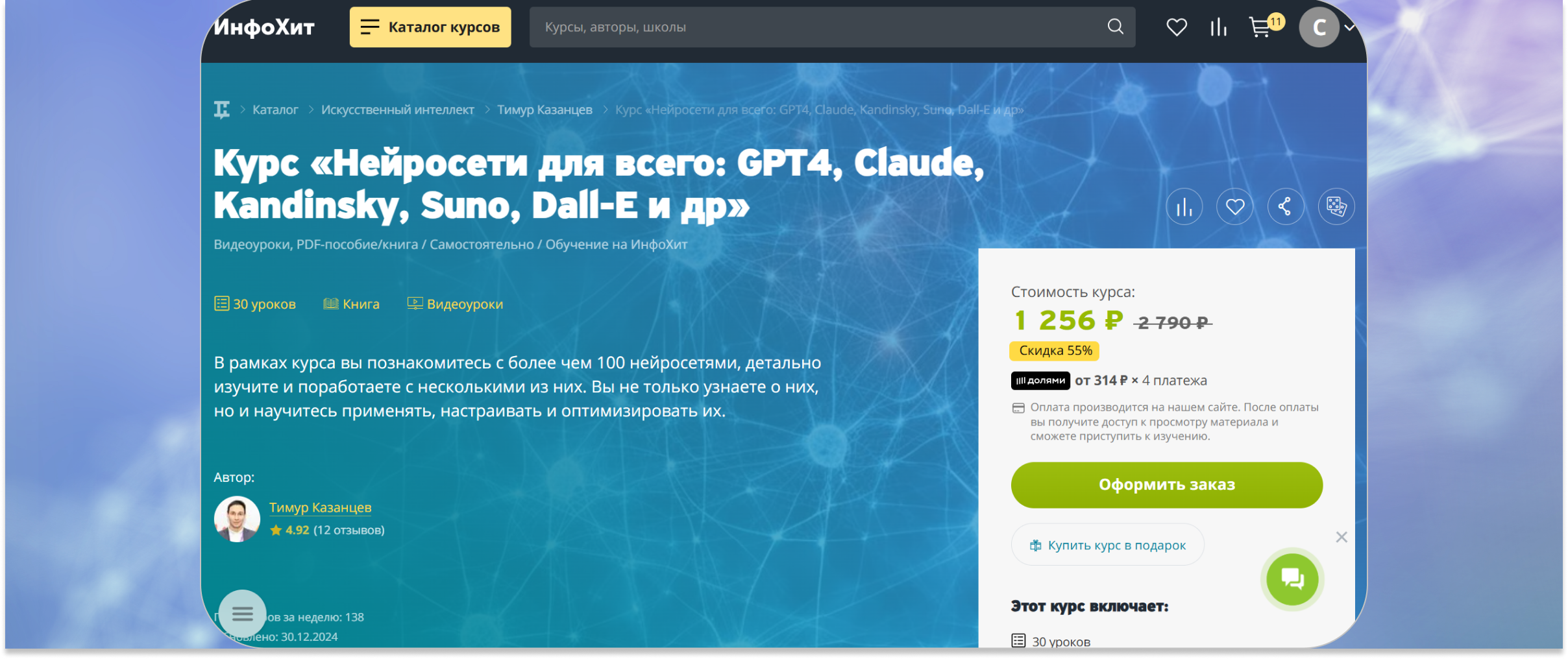Add course to comparison circle icon
The width and height of the screenshot is (1568, 659).
point(1184,207)
